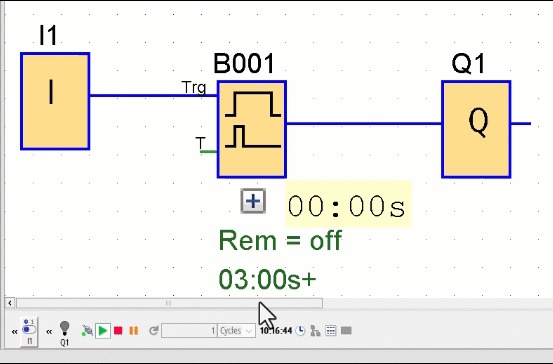Click the Trg input pin label

click(194, 87)
